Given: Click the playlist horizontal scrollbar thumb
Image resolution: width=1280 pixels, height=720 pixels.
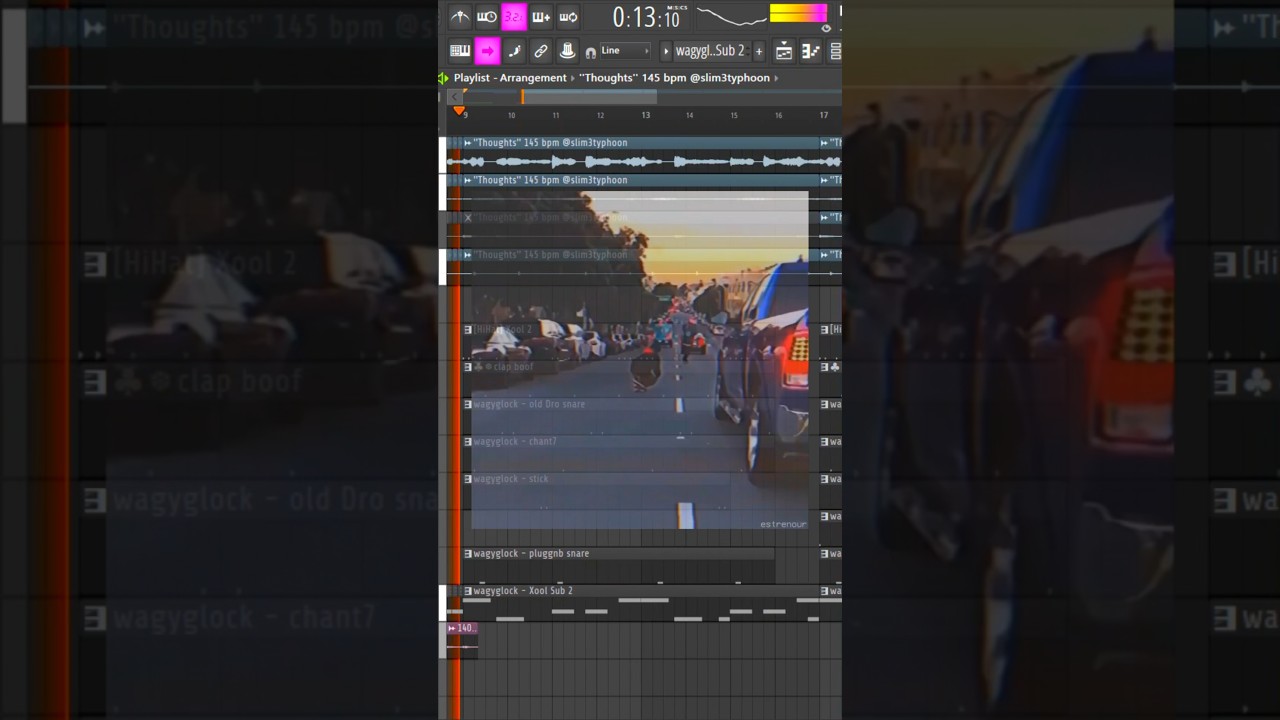Looking at the screenshot, I should pyautogui.click(x=589, y=97).
